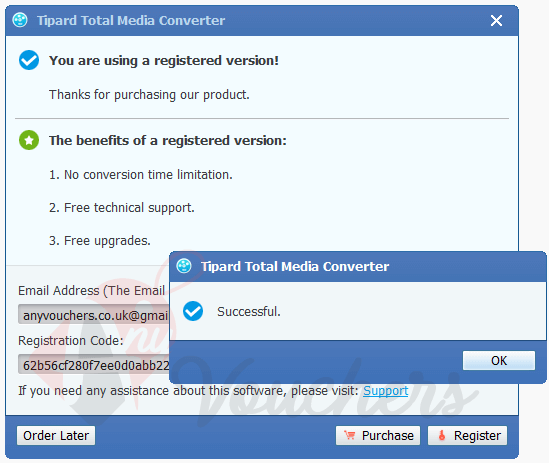Screen dimensions: 549x463
Task: Click '2. Free technical support.' line
Action: [121, 208]
